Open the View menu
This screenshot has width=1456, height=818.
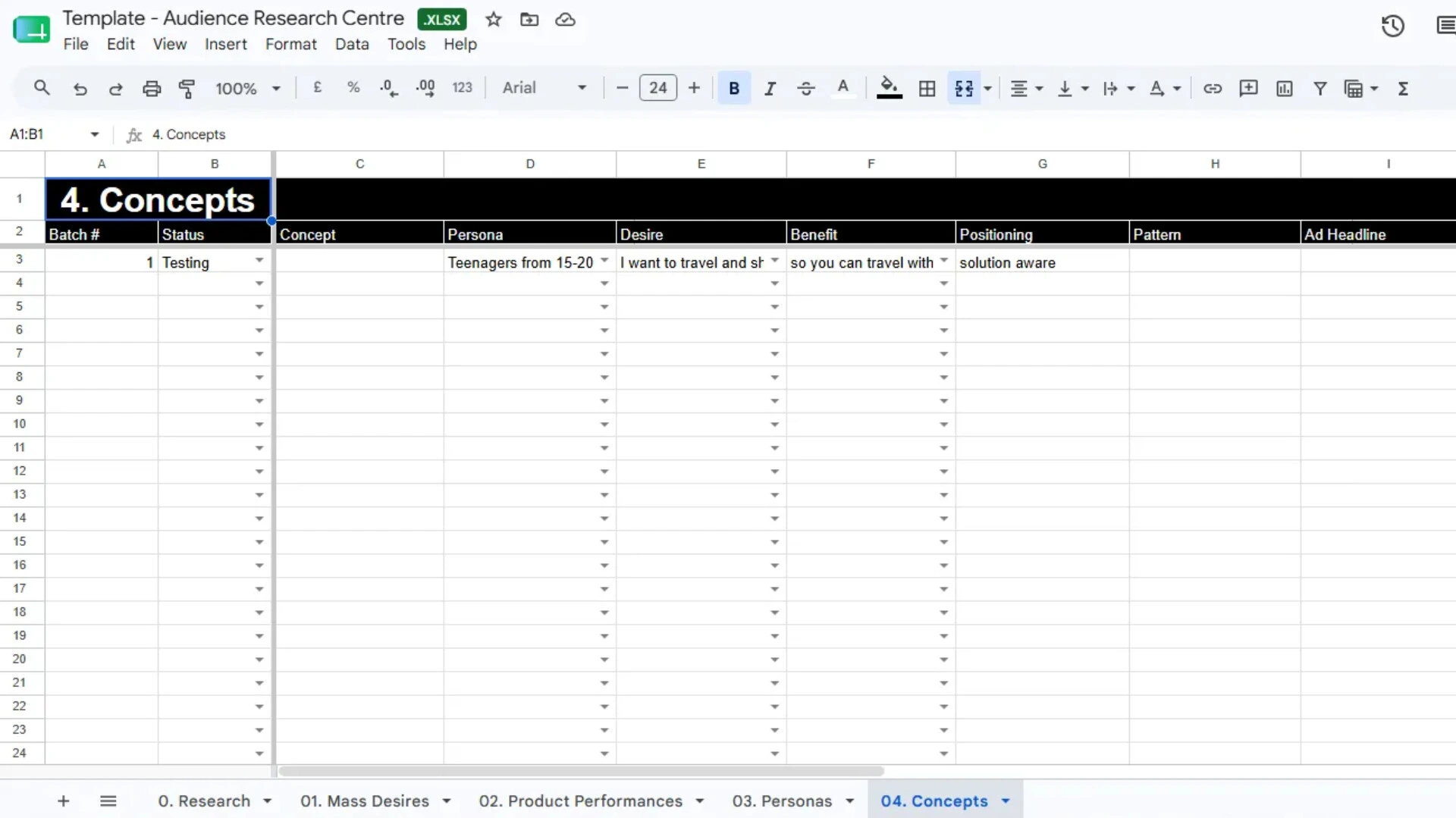170,44
